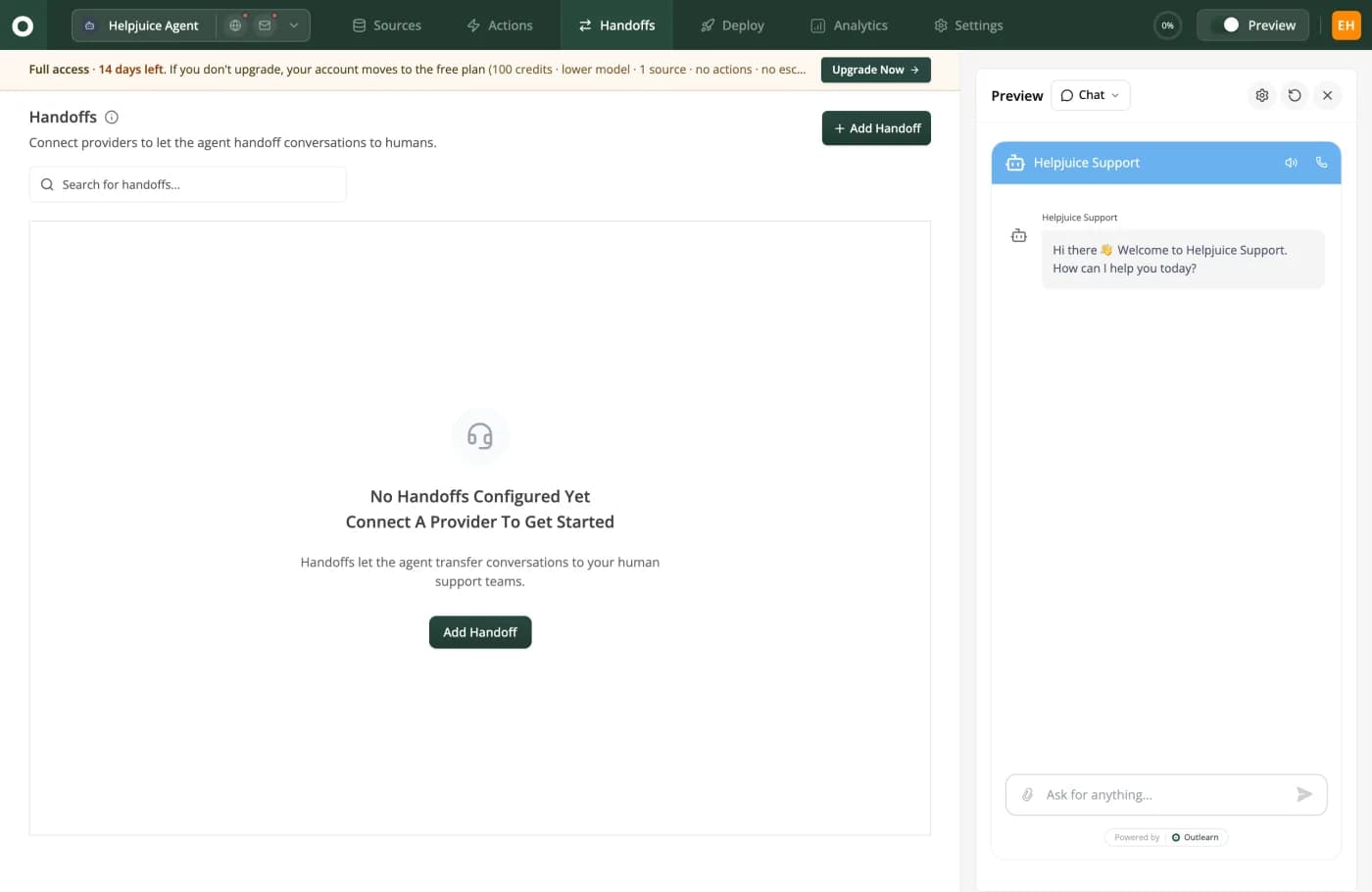Open the Helpjuice Agent selector
Screen dimensions: 1372x892
[143, 25]
